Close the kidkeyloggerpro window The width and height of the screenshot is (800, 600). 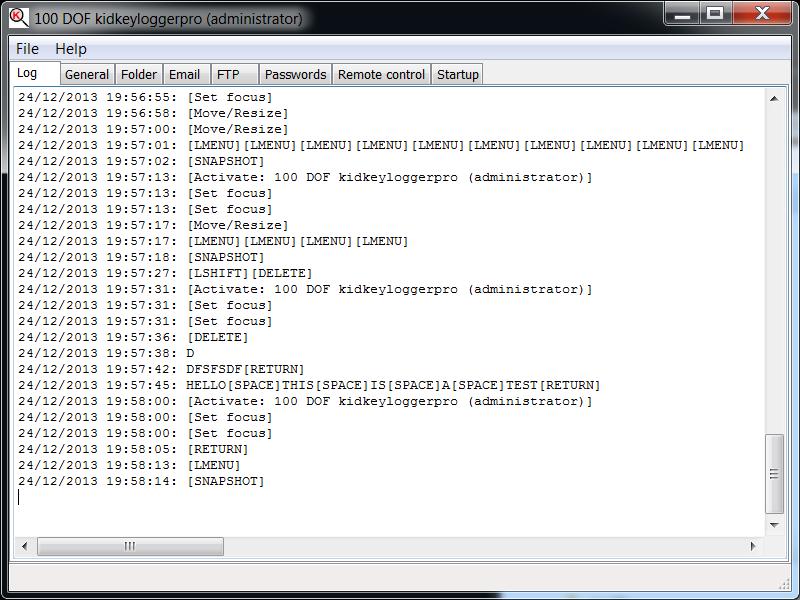(x=762, y=14)
